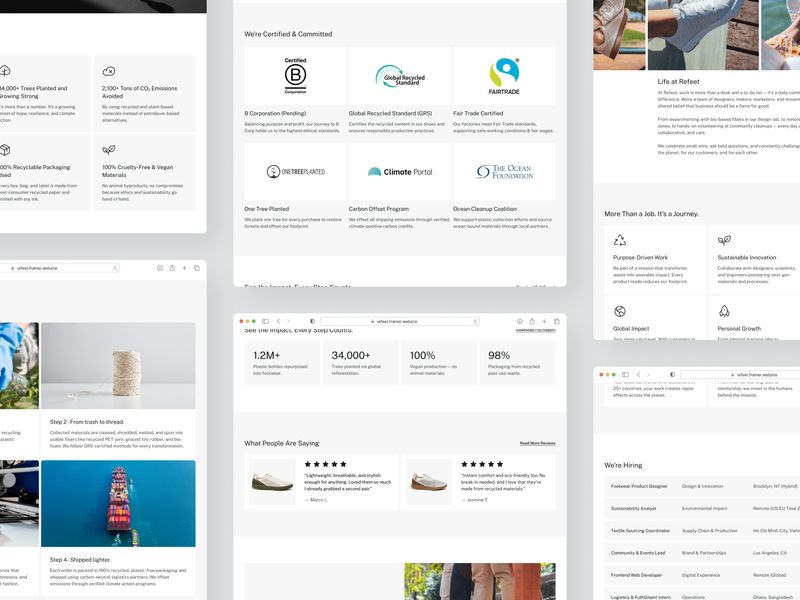Click the Logistics & Fulfillment Intern job row
Viewport: 800px width, 600px height.
702,594
